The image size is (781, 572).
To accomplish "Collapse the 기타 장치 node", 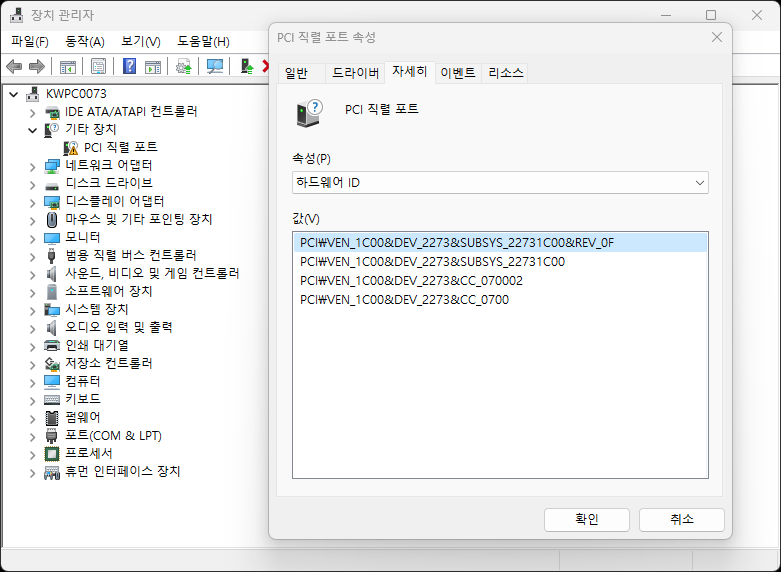I will 32,131.
